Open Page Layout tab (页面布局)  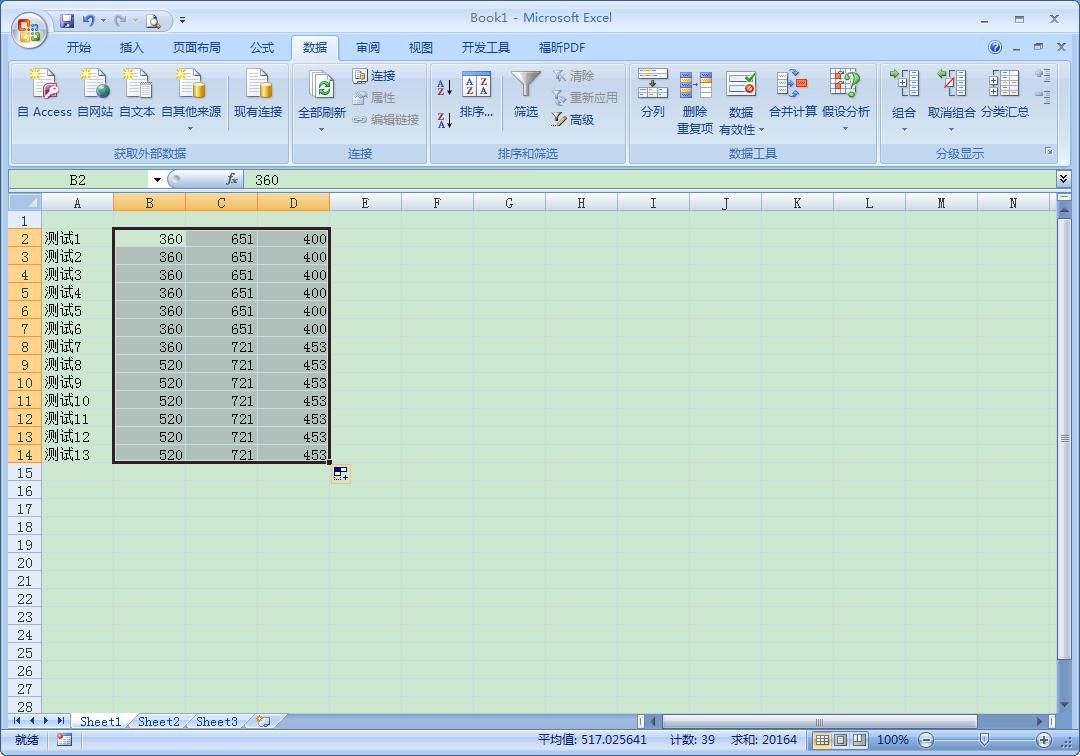click(197, 48)
